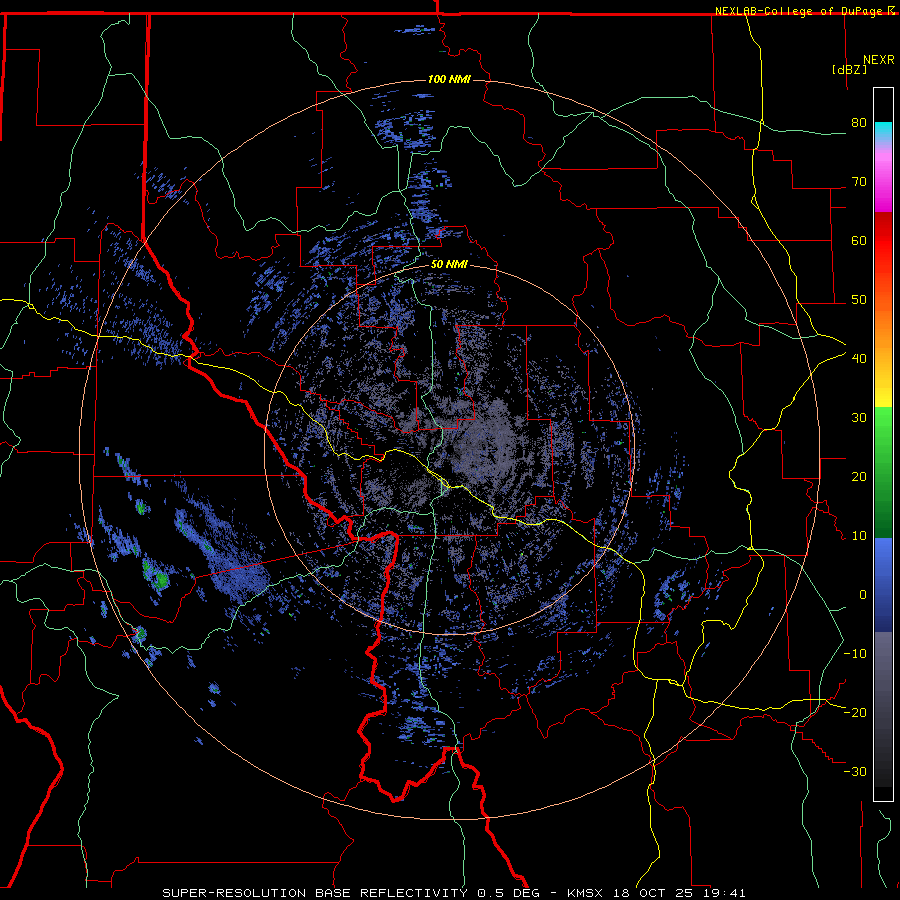Click the 60 dBZ scale value
The image size is (900, 900).
coord(859,240)
